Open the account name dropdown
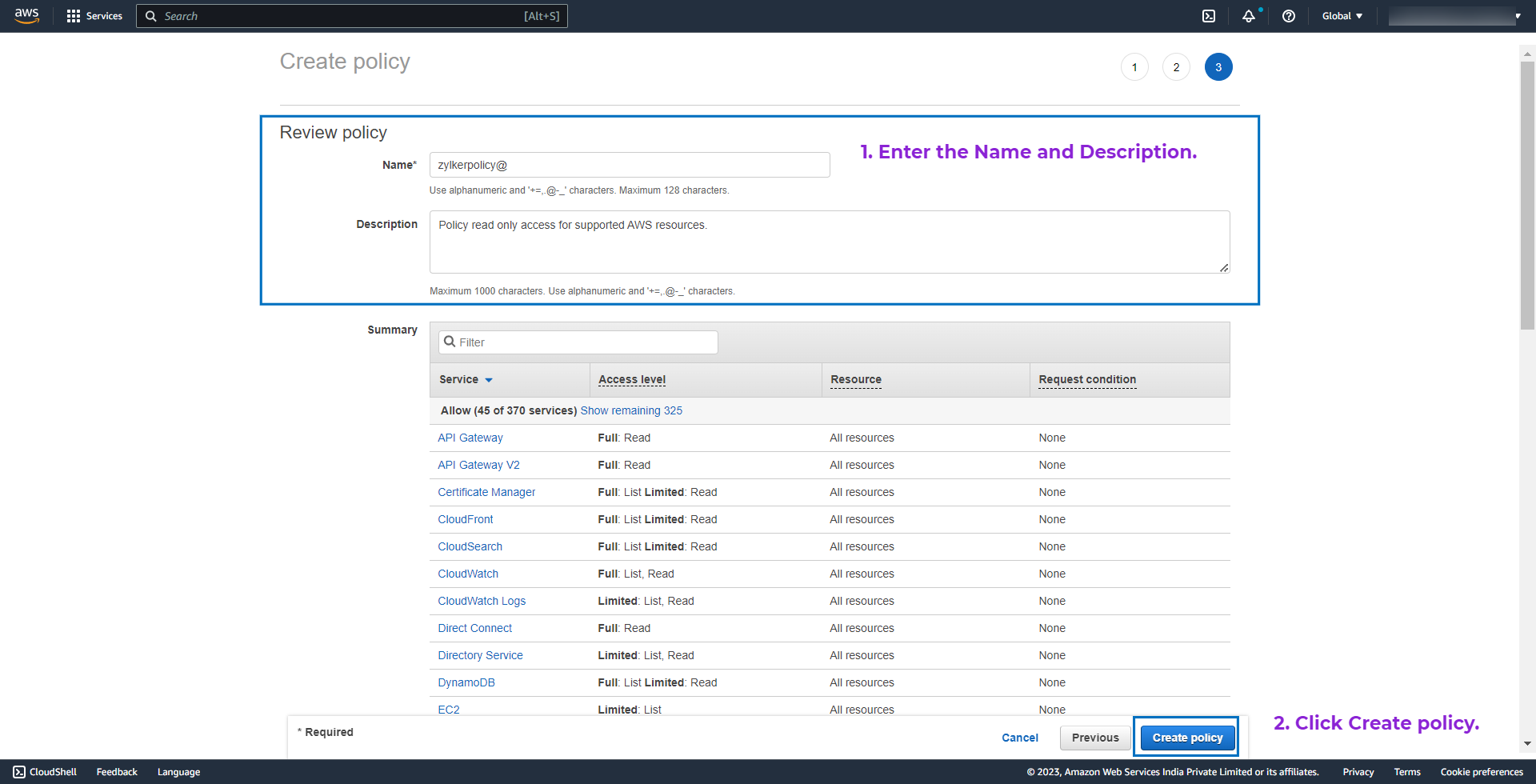Image resolution: width=1536 pixels, height=784 pixels. pos(1454,16)
